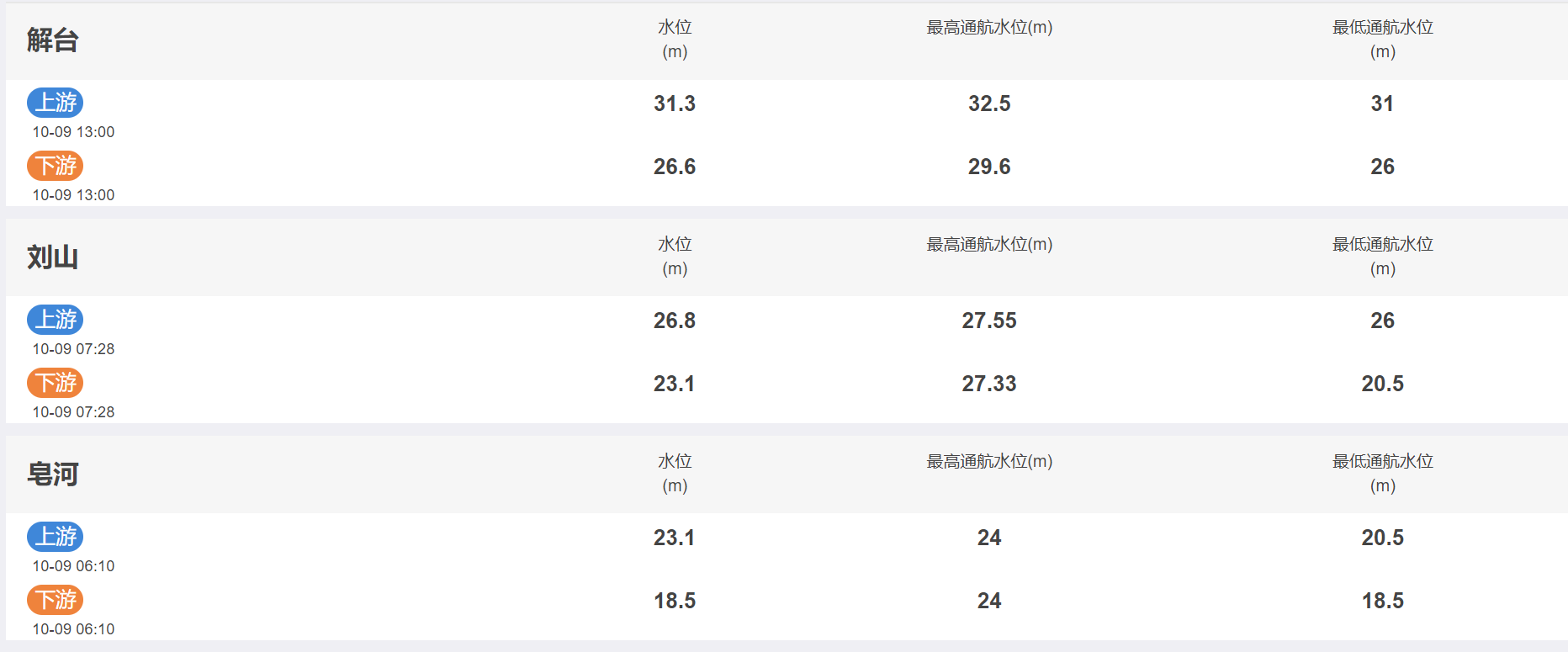Click 皂河 downstream water level 18.5

(x=675, y=601)
